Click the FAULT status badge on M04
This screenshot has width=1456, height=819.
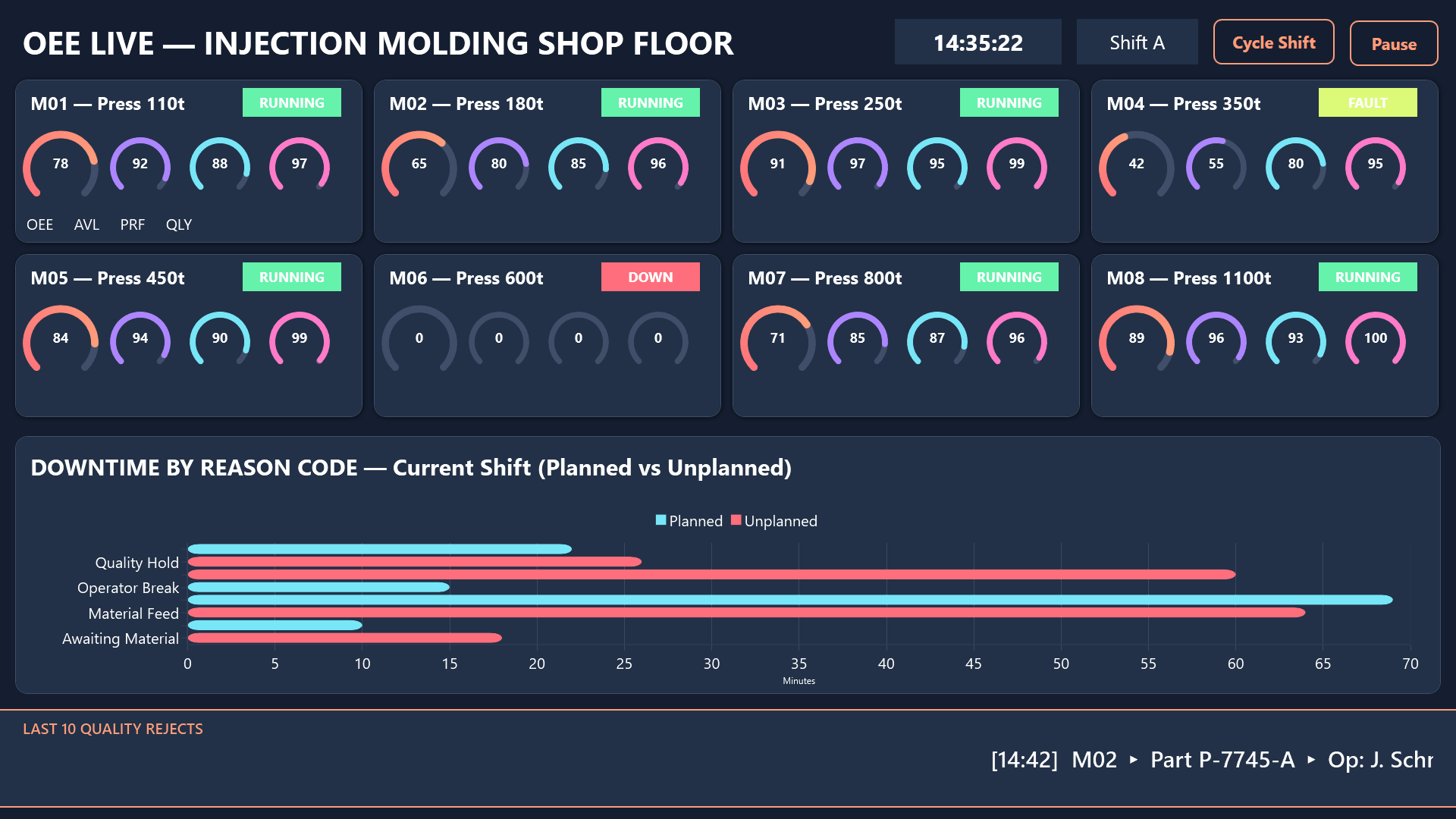click(1367, 102)
